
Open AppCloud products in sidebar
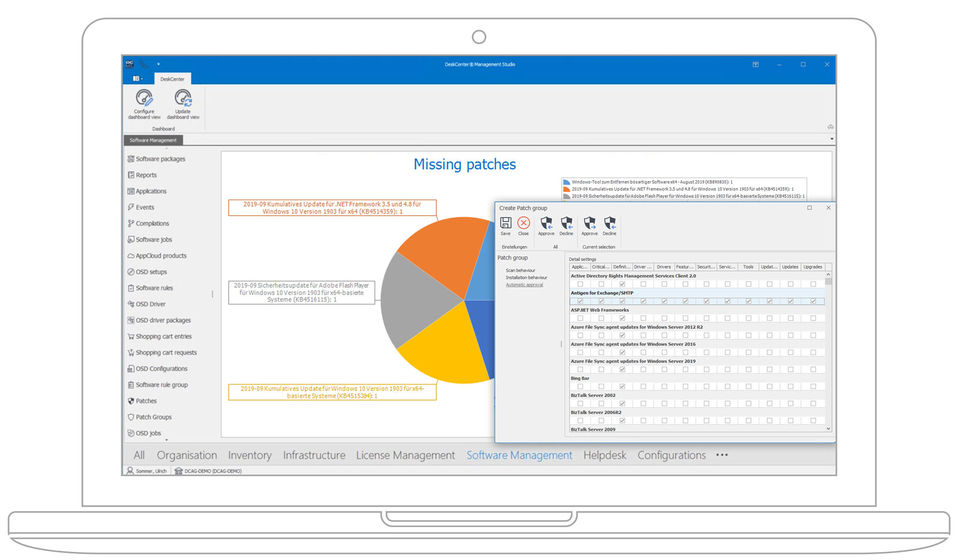pyautogui.click(x=157, y=256)
